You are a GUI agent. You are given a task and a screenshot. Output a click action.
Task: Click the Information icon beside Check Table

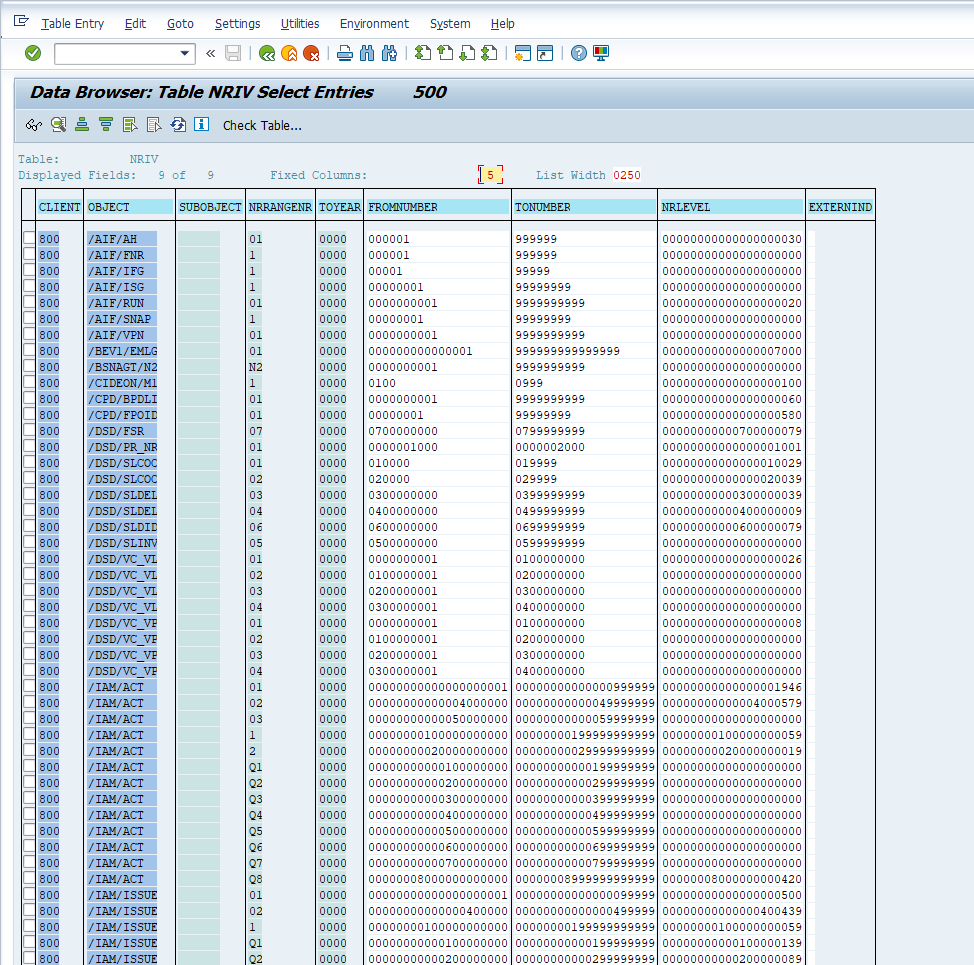(201, 125)
